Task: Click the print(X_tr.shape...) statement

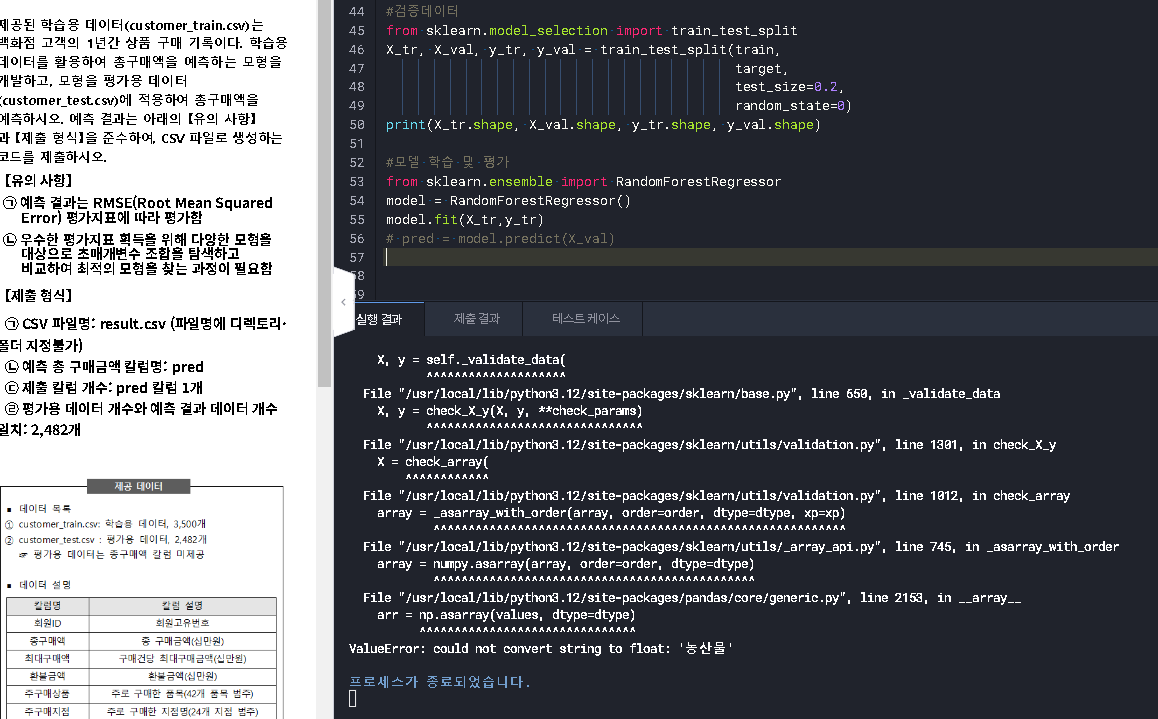Action: tap(603, 125)
